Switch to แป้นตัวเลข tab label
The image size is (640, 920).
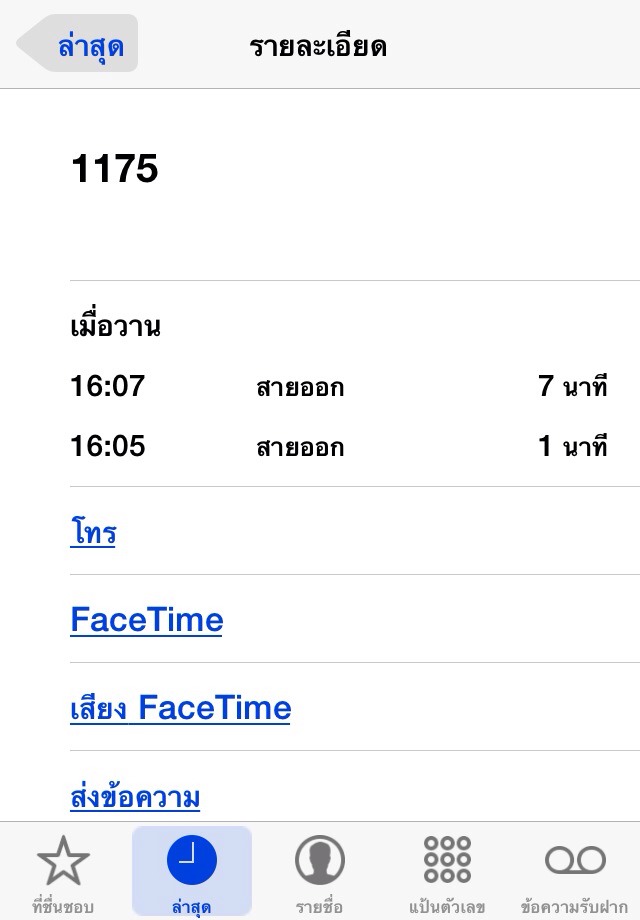click(447, 906)
